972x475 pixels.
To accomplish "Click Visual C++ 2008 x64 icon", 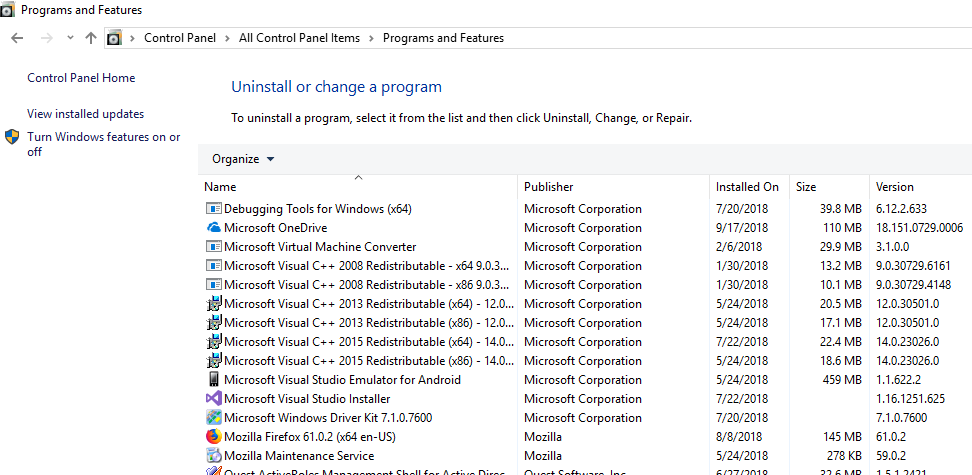I will [x=213, y=265].
